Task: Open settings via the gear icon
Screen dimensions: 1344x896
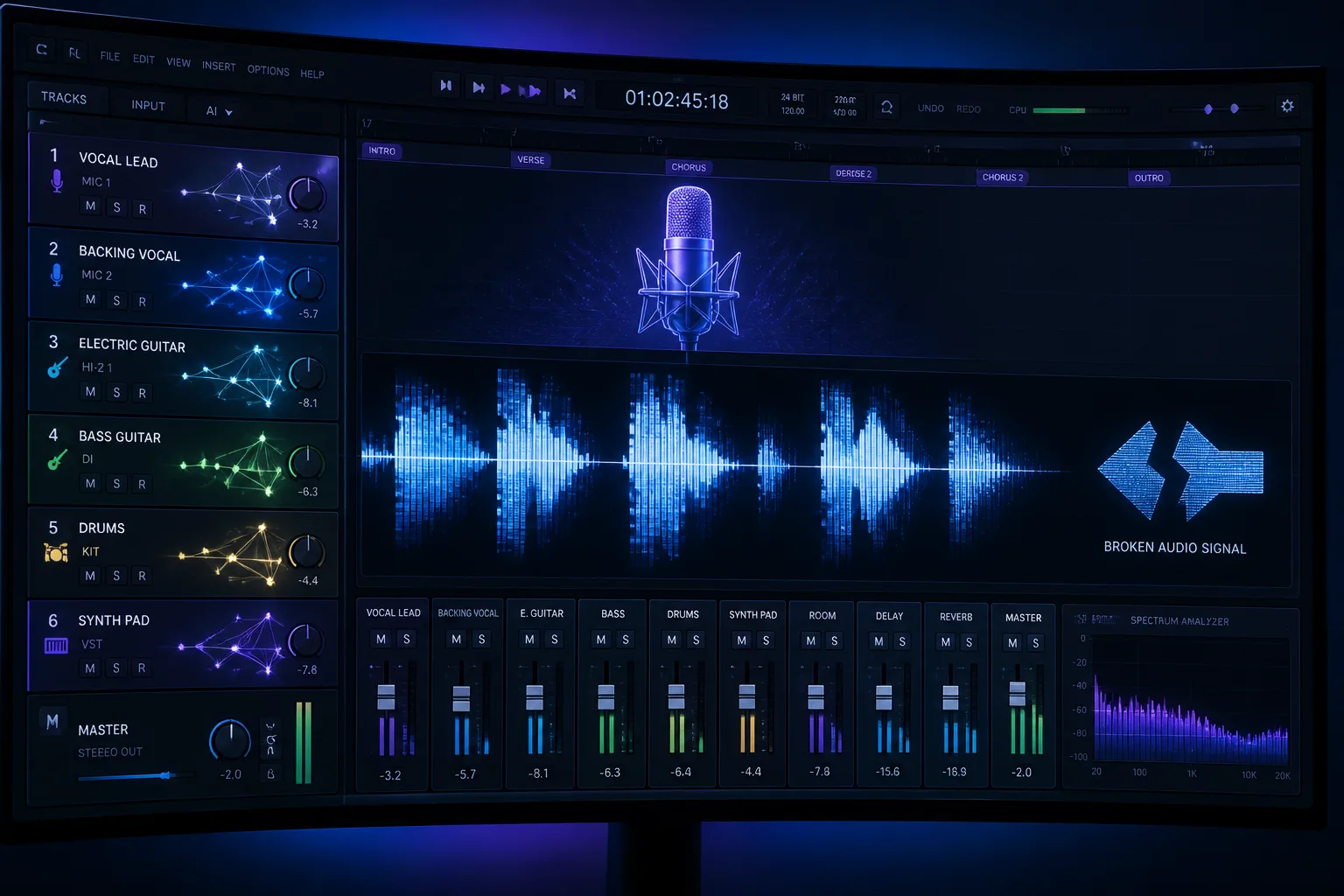Action: click(x=1287, y=106)
